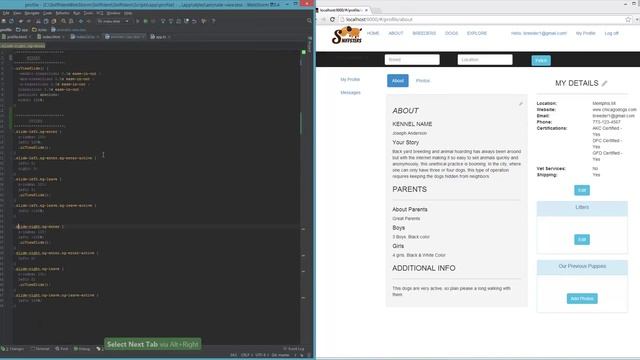Viewport: 640px width, 360px height.
Task: Select the second editor tab in WebStorm
Action: click(x=51, y=37)
